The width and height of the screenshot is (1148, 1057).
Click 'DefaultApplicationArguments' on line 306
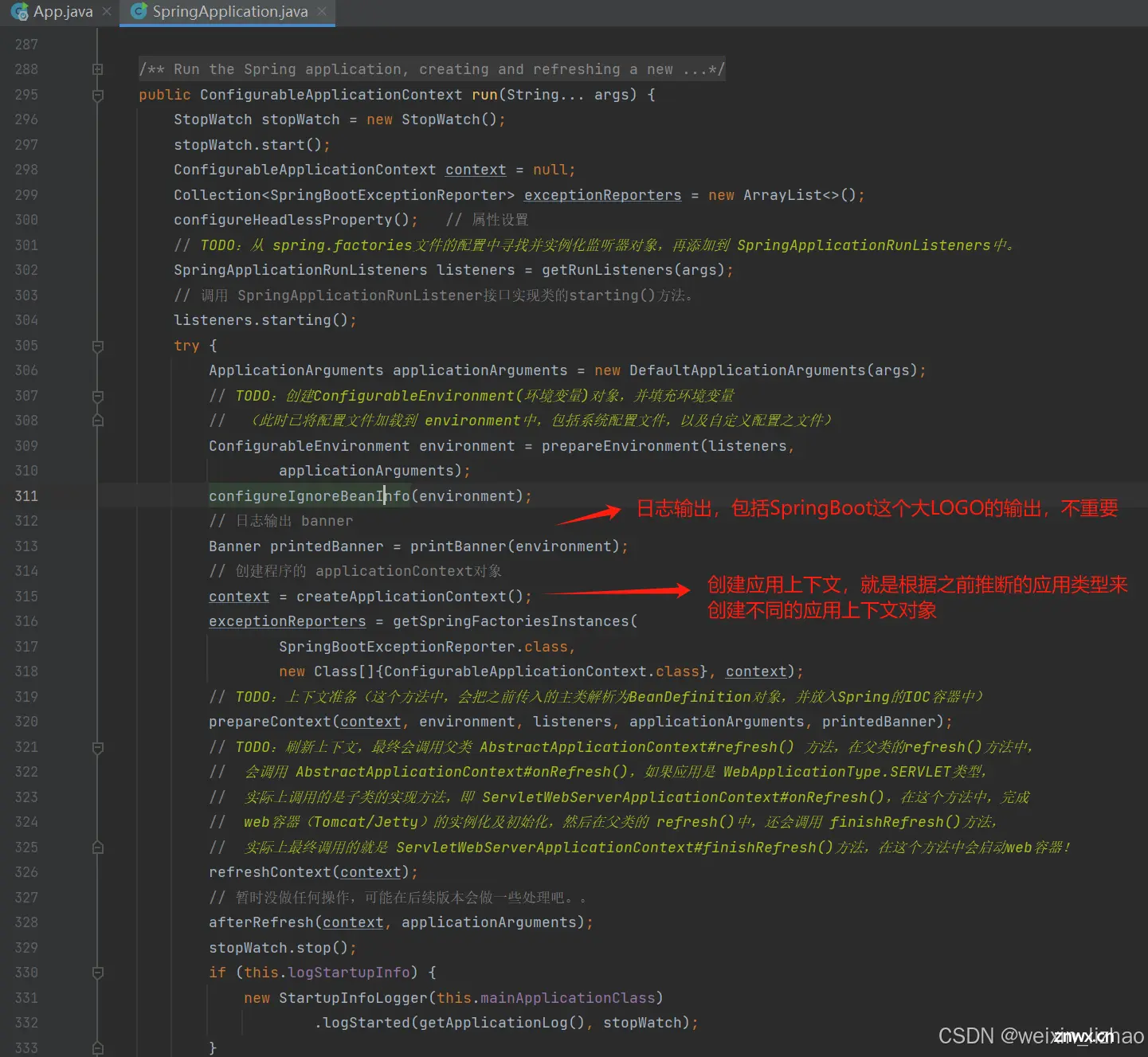point(747,370)
